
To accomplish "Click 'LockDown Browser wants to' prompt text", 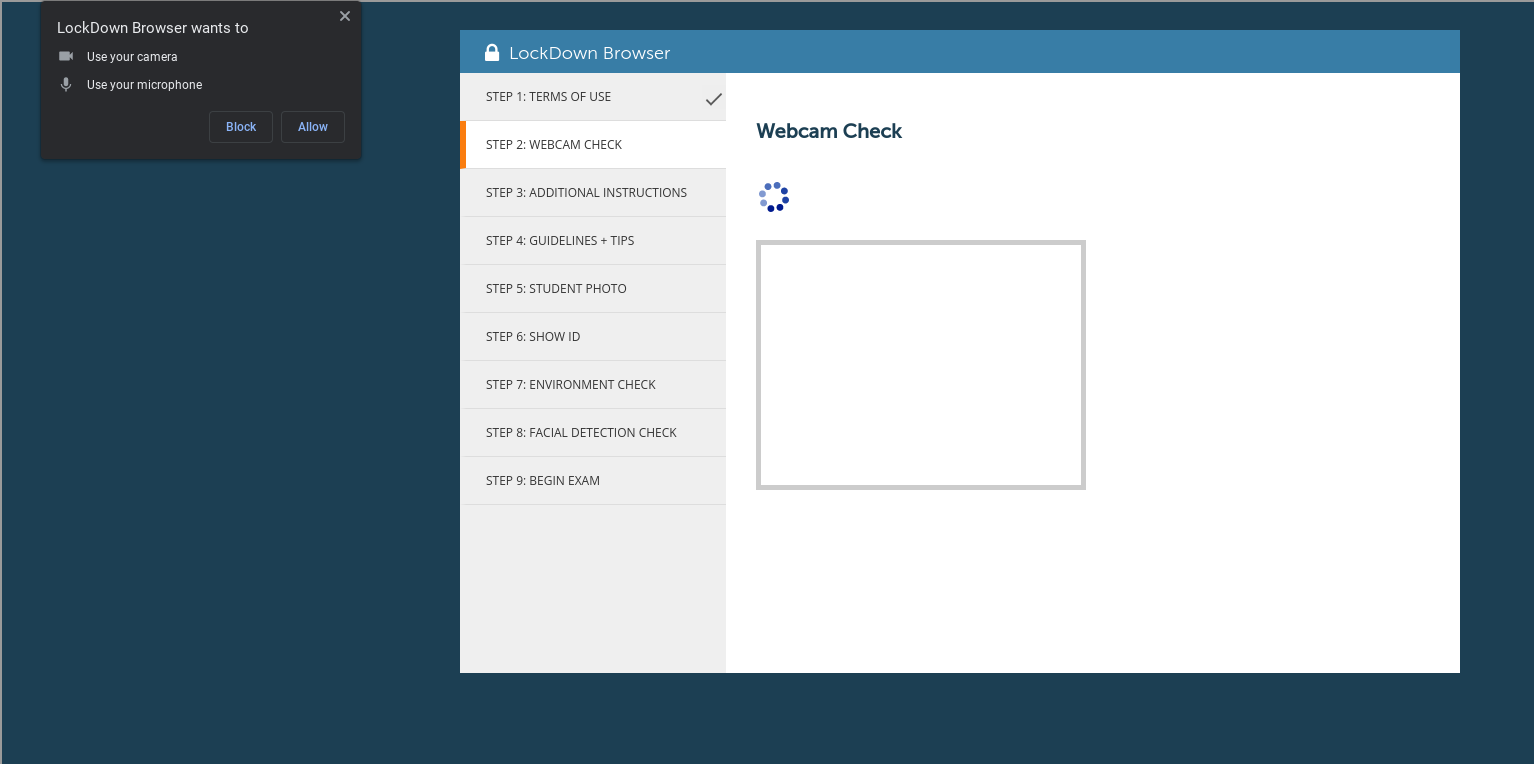I will [x=153, y=28].
